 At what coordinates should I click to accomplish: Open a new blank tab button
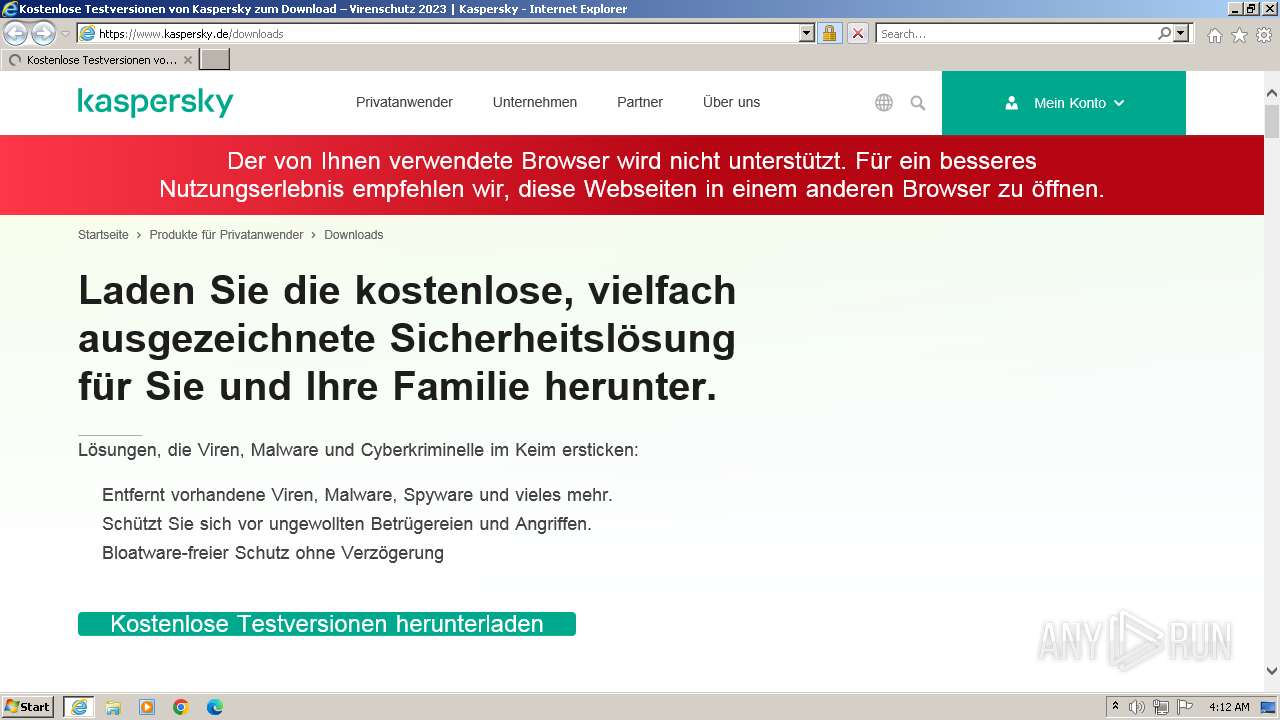click(215, 60)
